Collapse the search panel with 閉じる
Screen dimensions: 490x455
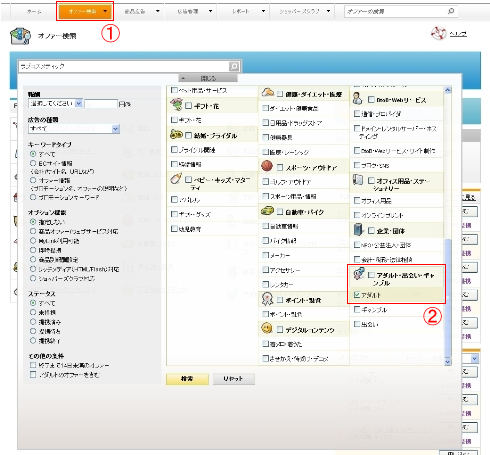click(x=208, y=78)
